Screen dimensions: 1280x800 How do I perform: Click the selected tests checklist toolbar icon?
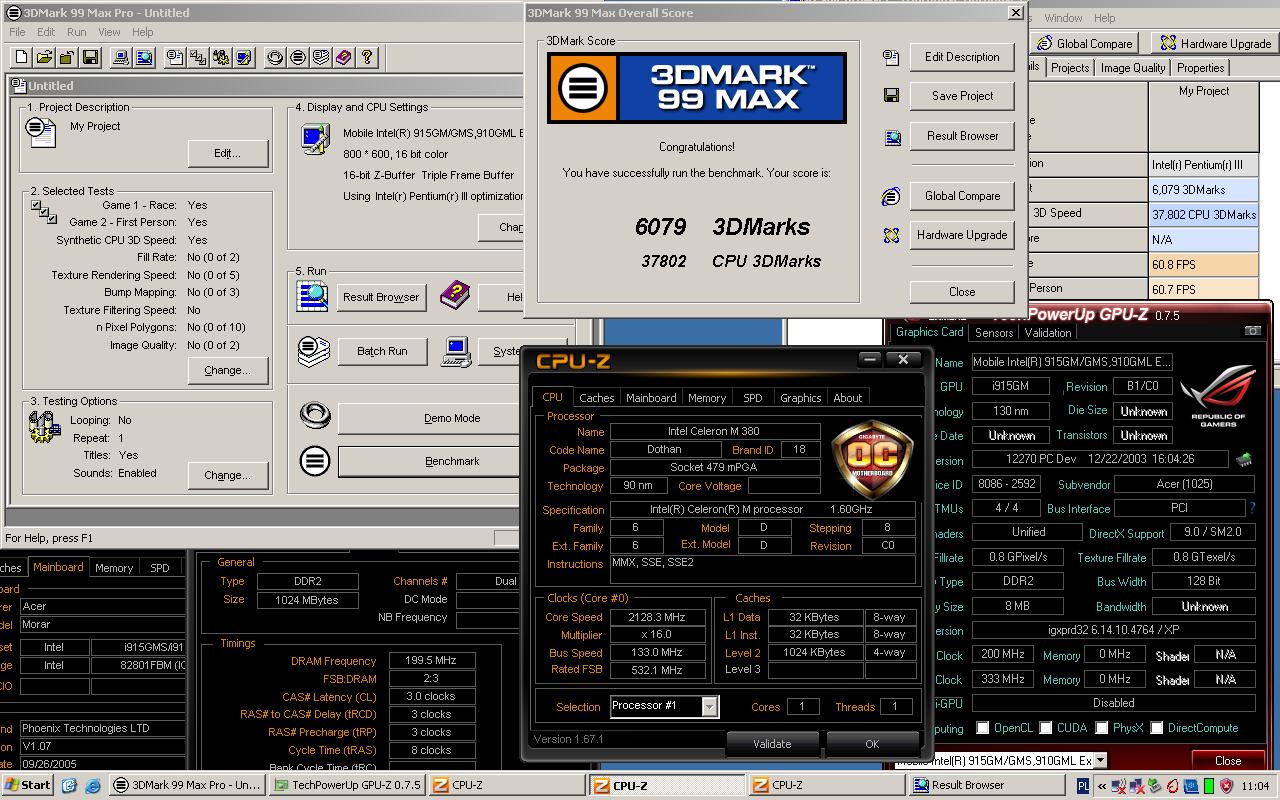(199, 58)
